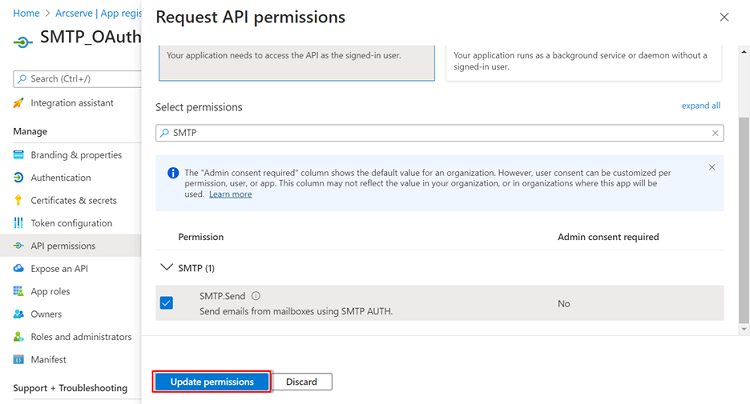Open the Manifest page
The width and height of the screenshot is (750, 404).
click(x=48, y=360)
